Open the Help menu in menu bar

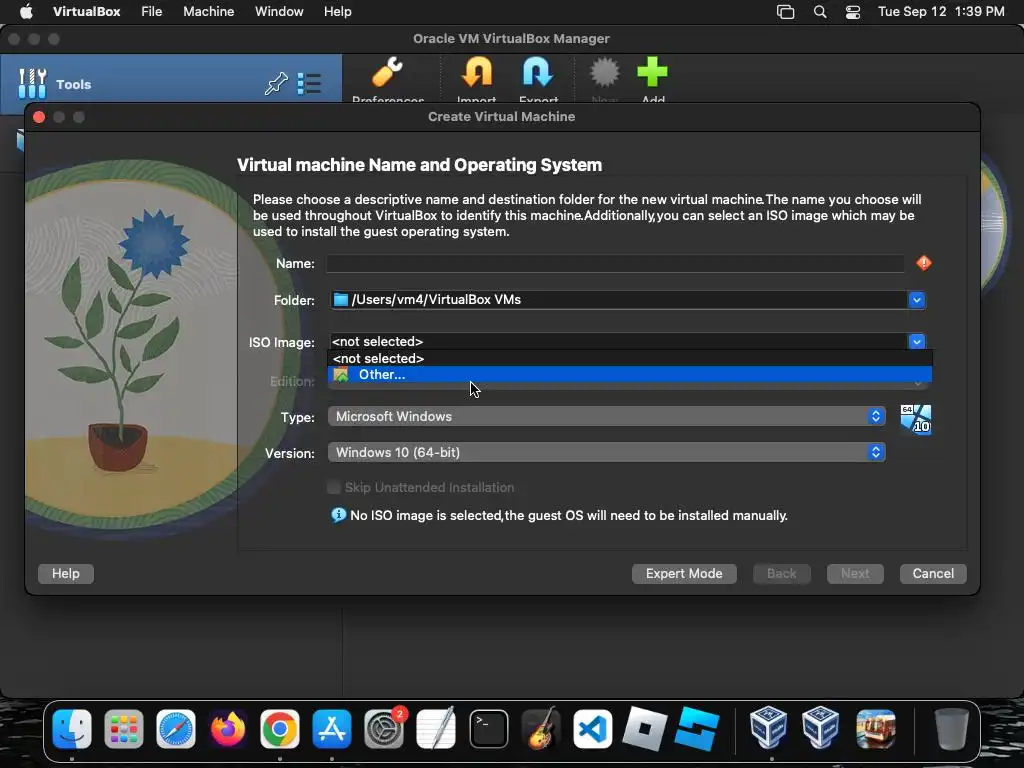(338, 12)
